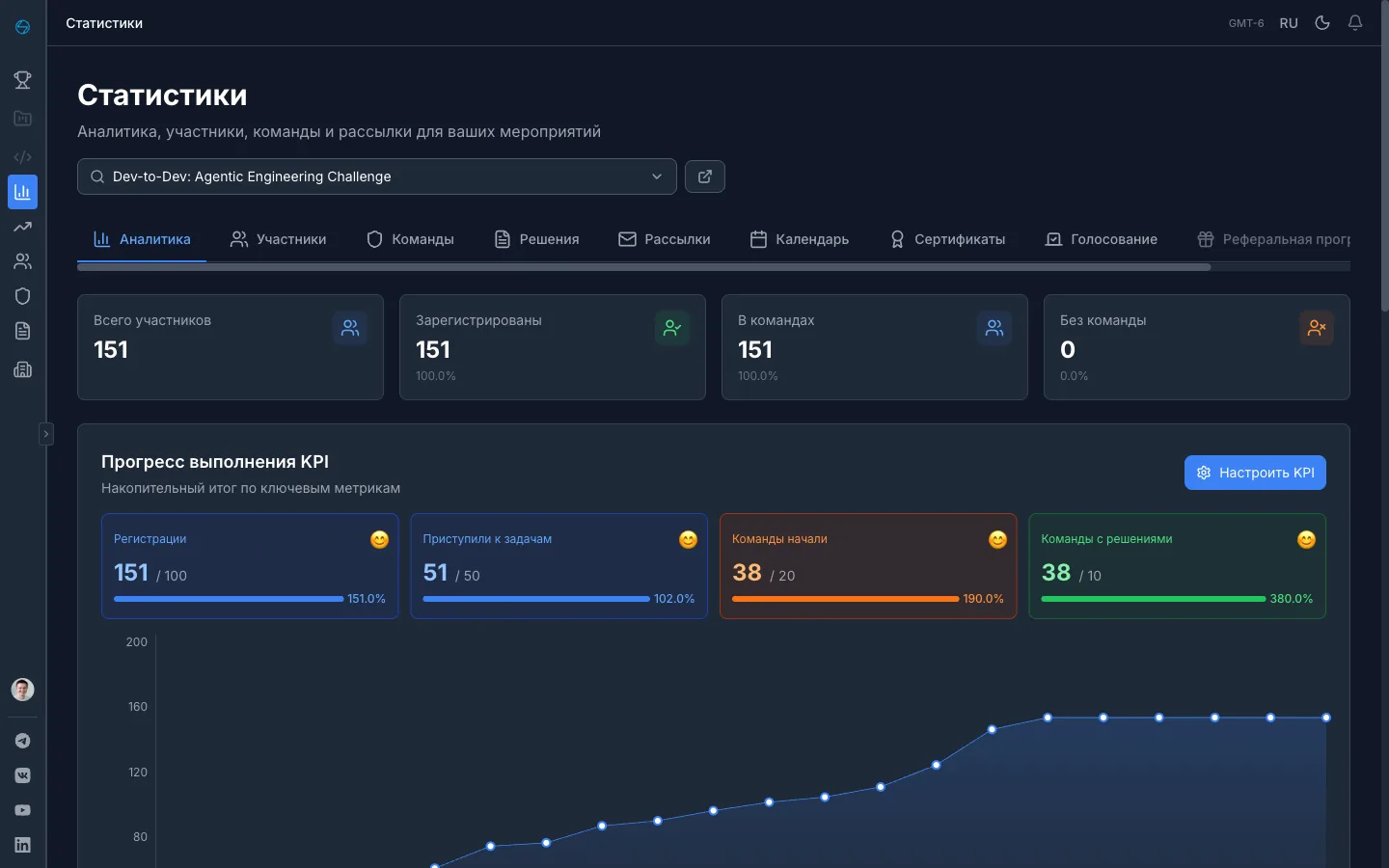Image resolution: width=1389 pixels, height=868 pixels.
Task: Open the code brackets sidebar icon
Action: [x=22, y=156]
